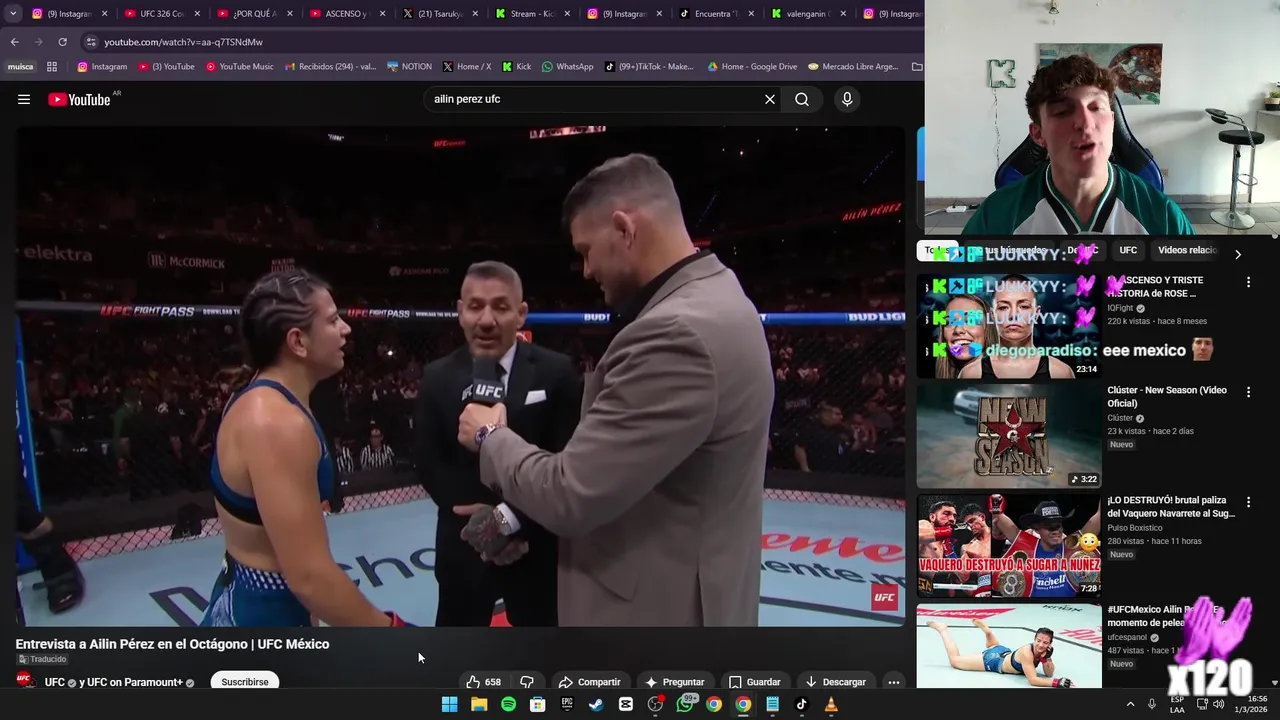Viewport: 1280px width, 720px height.
Task: Go back with browser back arrow
Action: tap(14, 42)
